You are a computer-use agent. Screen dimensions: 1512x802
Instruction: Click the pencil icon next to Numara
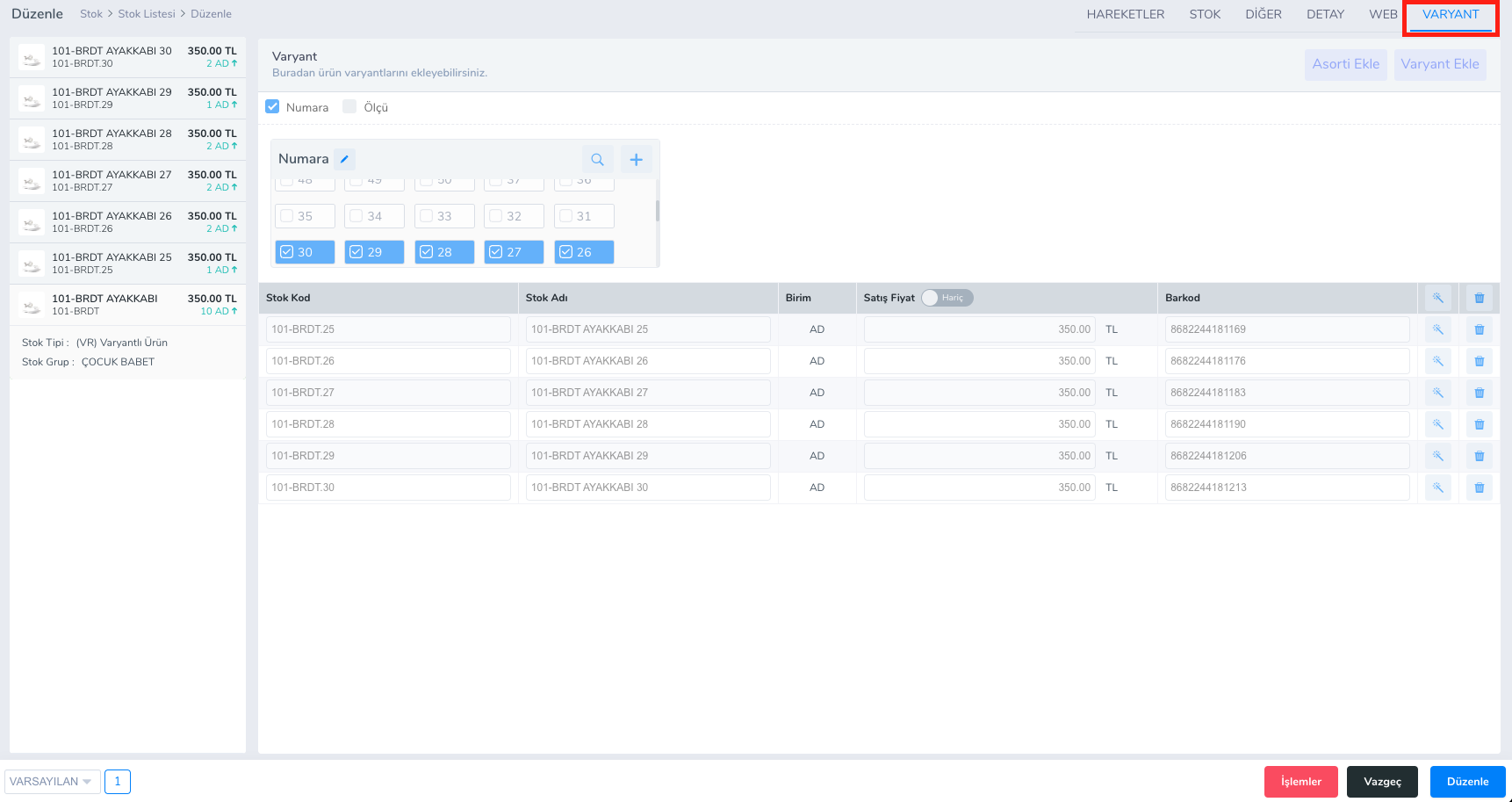click(x=344, y=159)
